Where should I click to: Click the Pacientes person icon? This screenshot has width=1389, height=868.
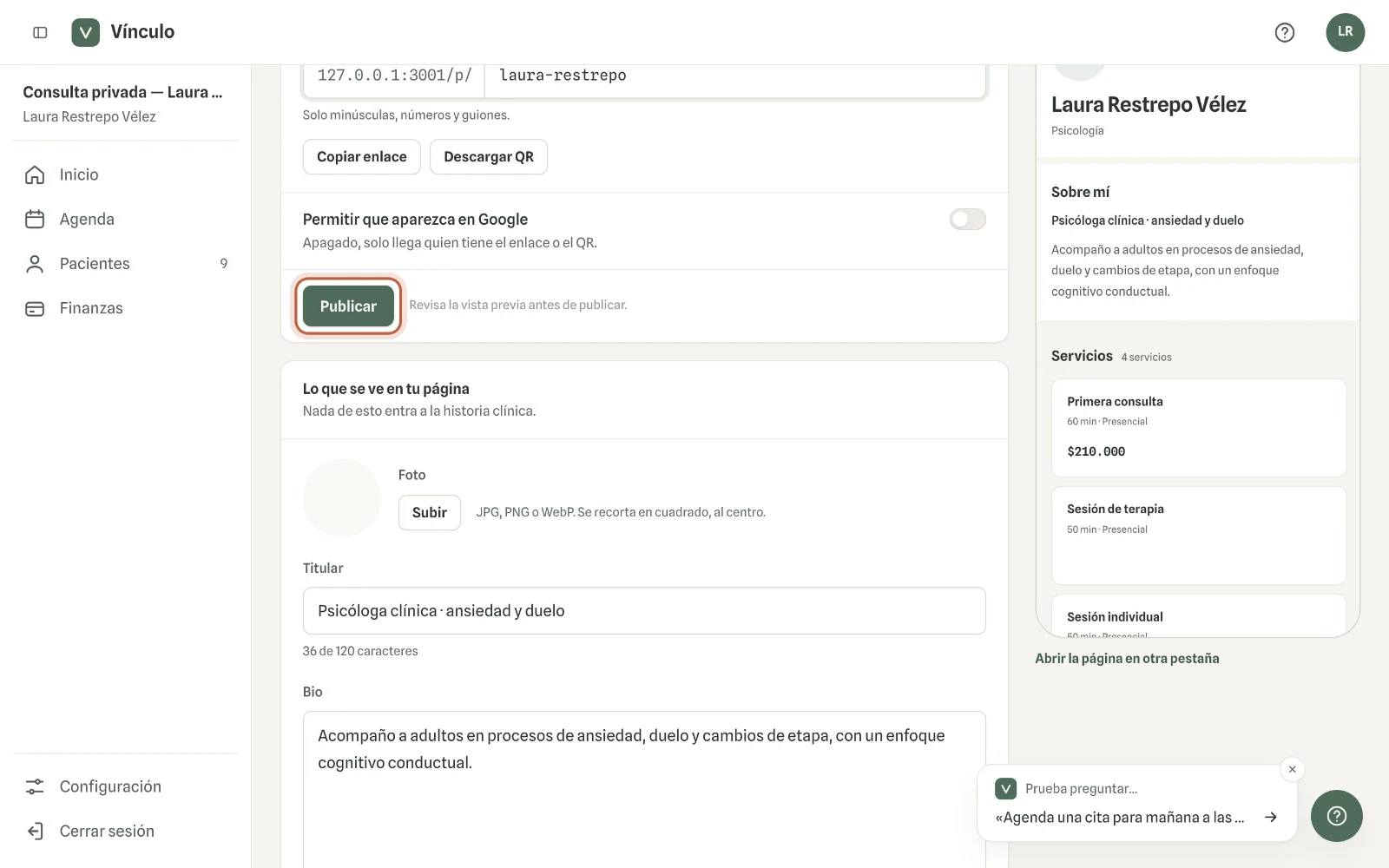[x=35, y=264]
